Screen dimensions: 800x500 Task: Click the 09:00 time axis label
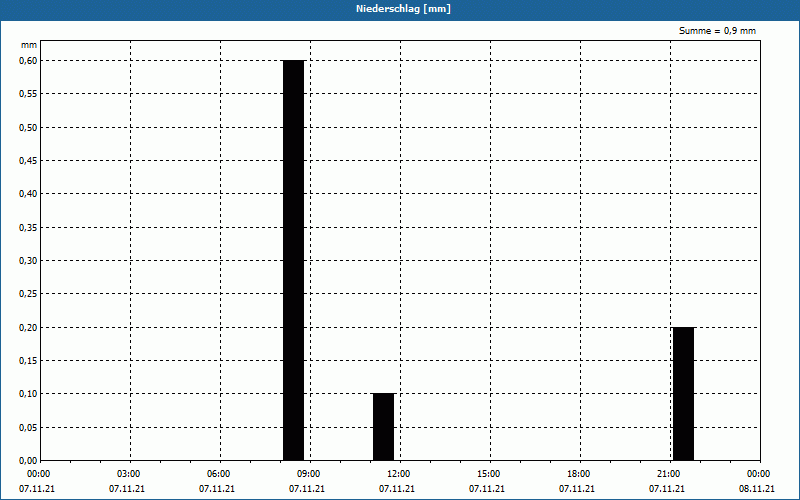(309, 474)
